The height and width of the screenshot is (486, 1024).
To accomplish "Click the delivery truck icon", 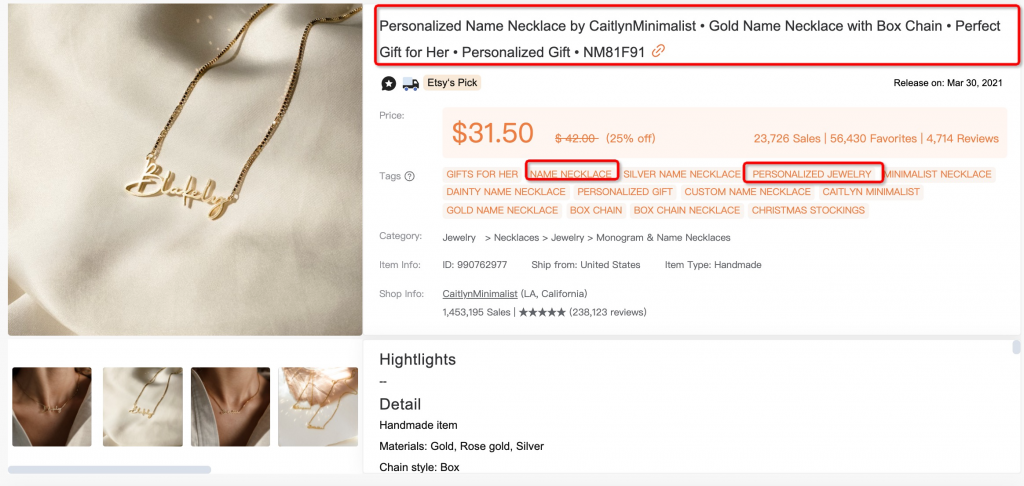I will click(409, 83).
